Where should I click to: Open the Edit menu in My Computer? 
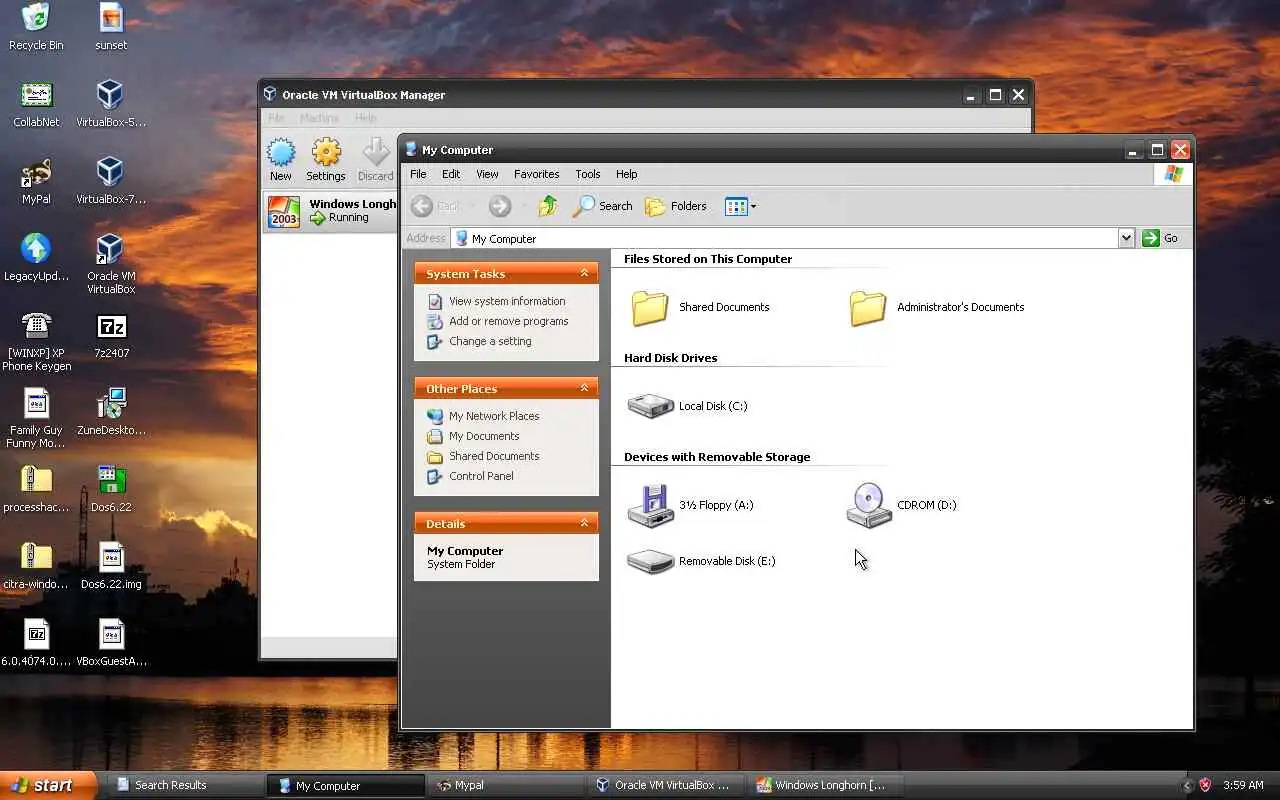coord(451,174)
